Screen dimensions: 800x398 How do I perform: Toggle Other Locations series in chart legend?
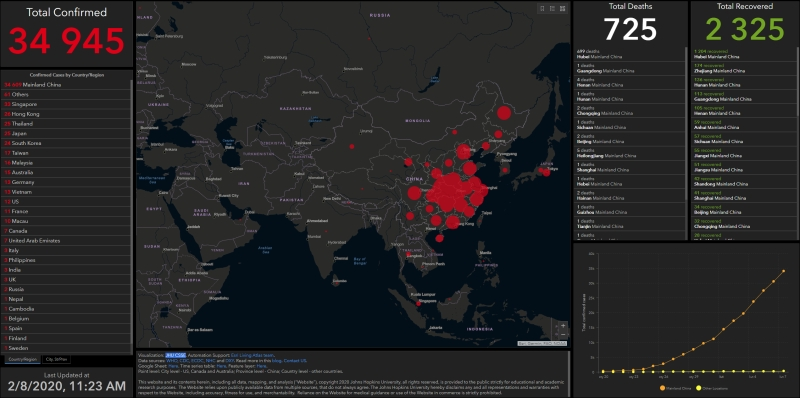tap(713, 389)
